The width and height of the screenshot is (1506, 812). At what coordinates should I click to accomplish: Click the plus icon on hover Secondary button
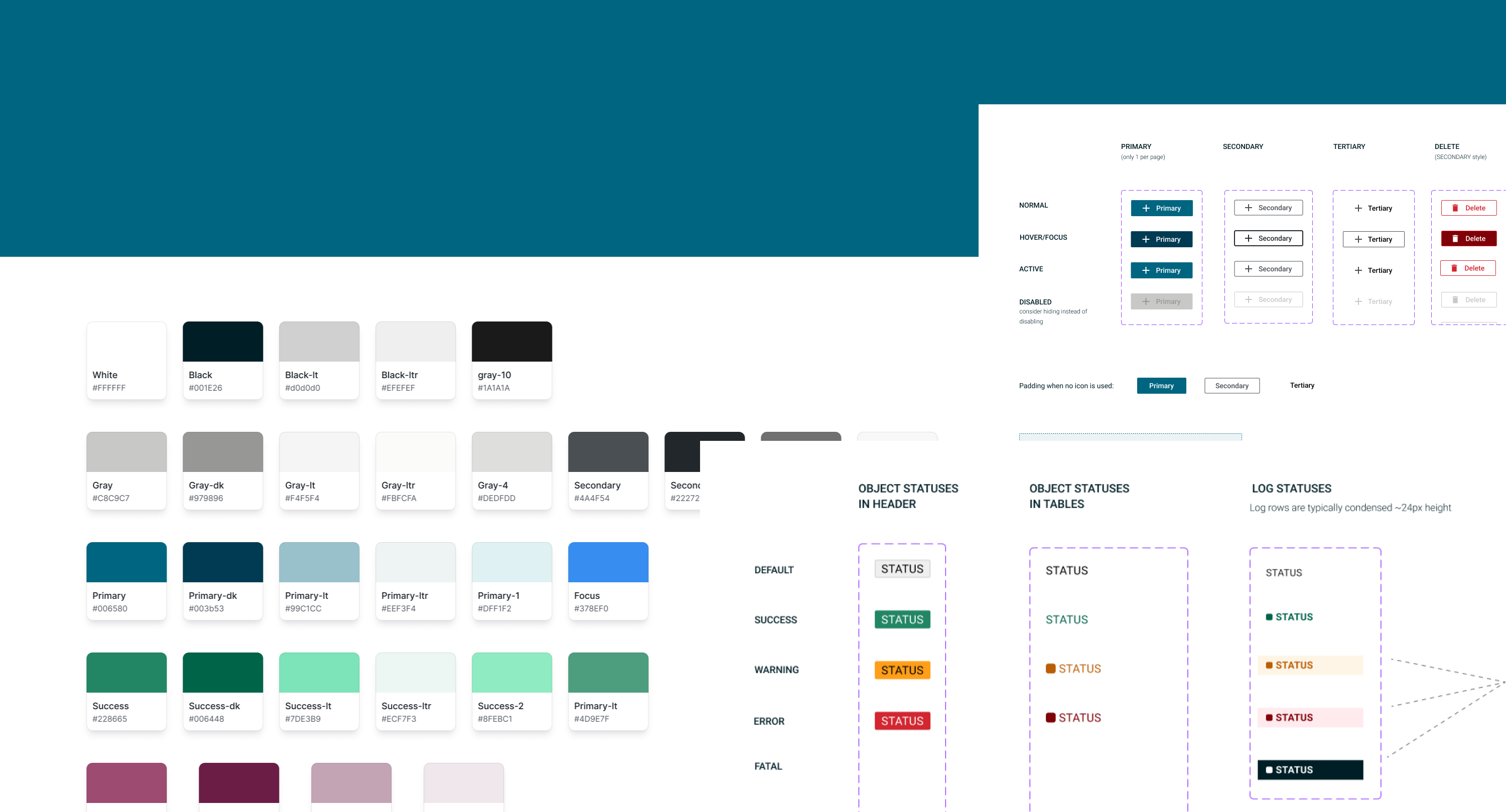click(x=1248, y=238)
